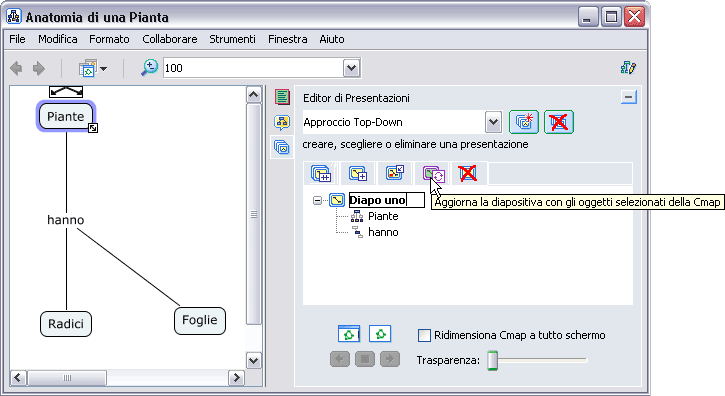Open the Strumenti menu
725x396 pixels.
(x=232, y=39)
